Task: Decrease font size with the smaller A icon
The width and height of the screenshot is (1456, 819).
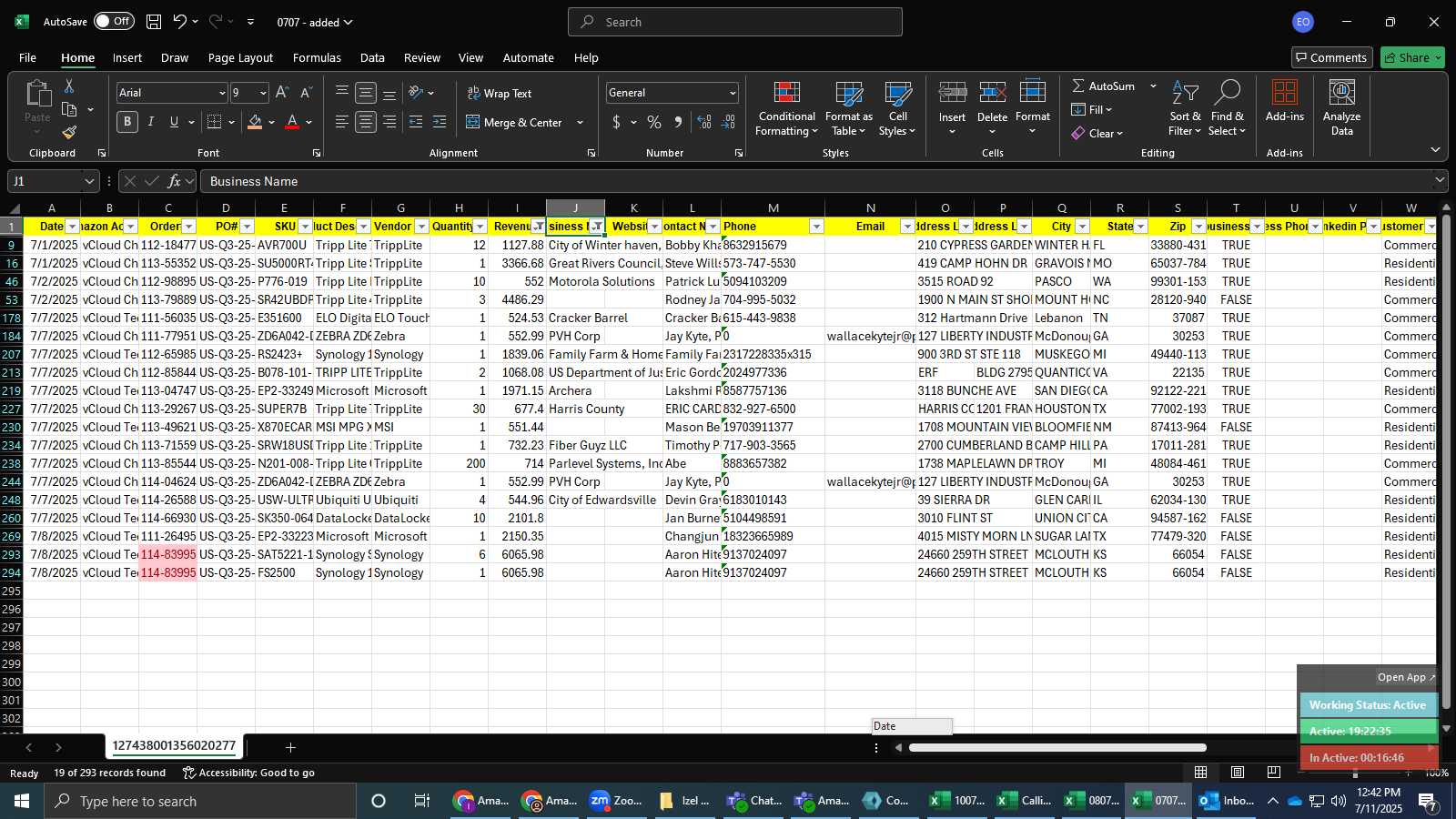Action: tap(306, 93)
